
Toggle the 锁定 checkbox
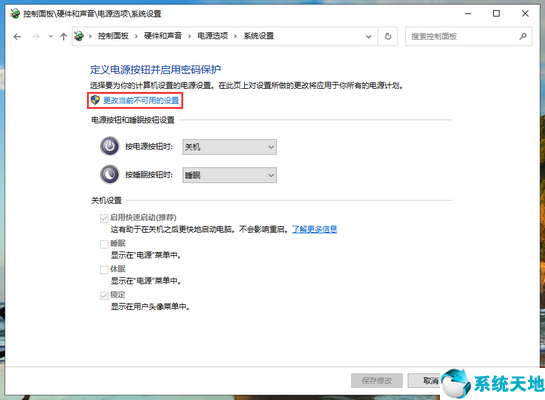[x=104, y=296]
